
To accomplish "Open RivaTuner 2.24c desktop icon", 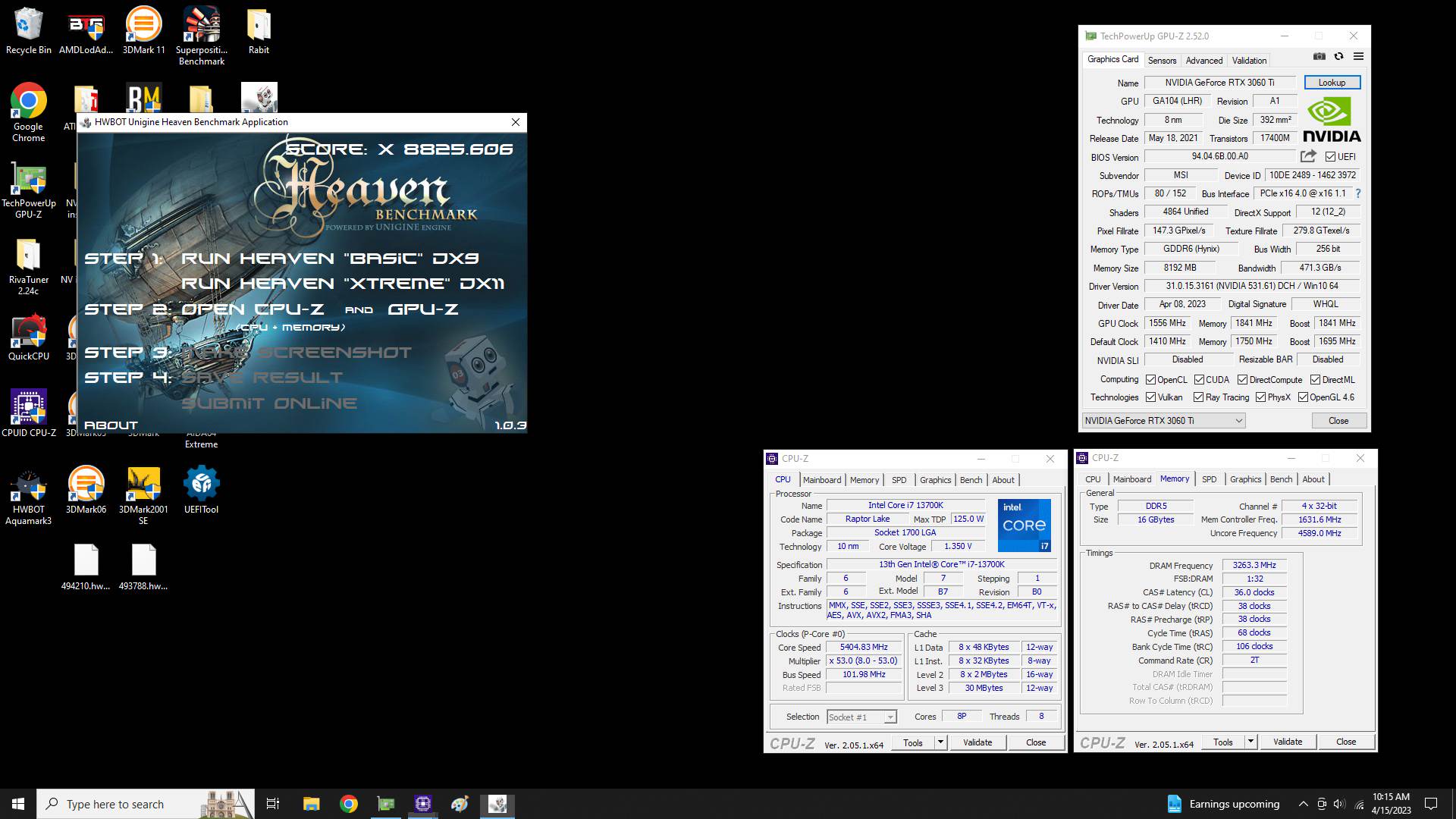I will pos(28,267).
